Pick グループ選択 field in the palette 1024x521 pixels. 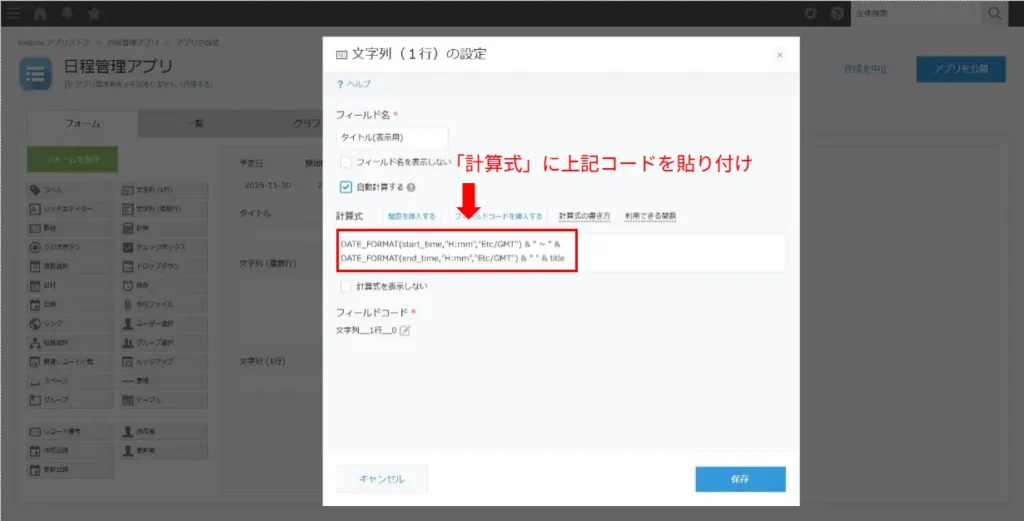164,343
